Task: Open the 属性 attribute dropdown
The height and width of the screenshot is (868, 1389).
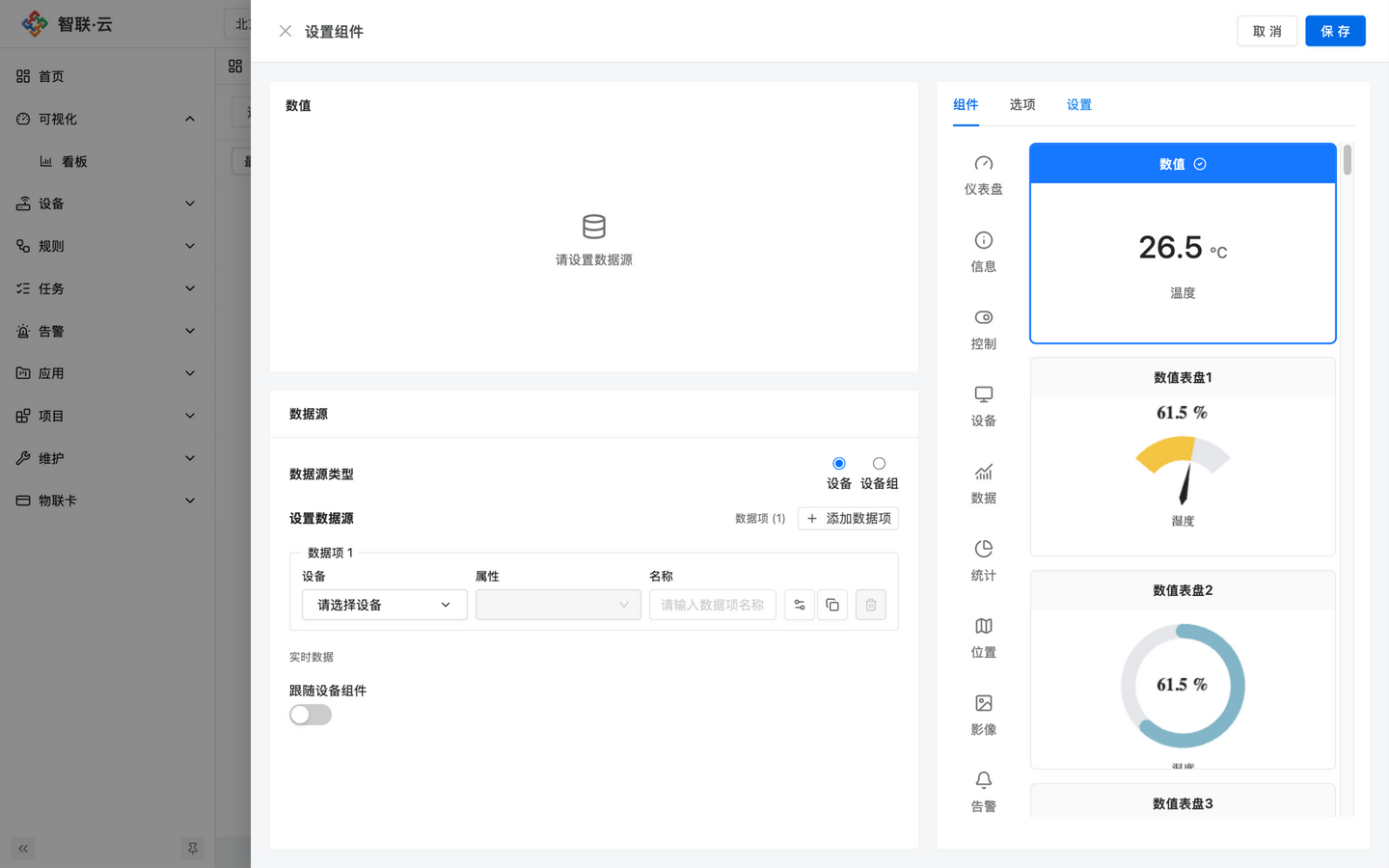Action: tap(558, 605)
